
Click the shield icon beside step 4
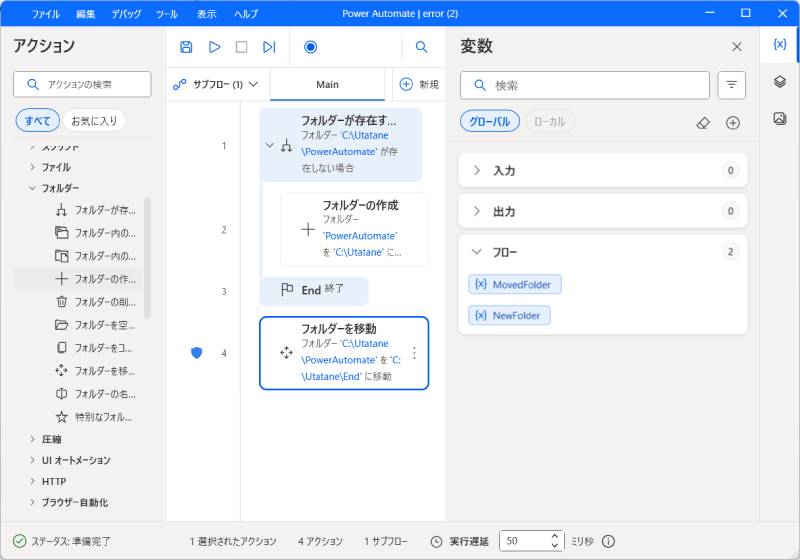click(196, 352)
